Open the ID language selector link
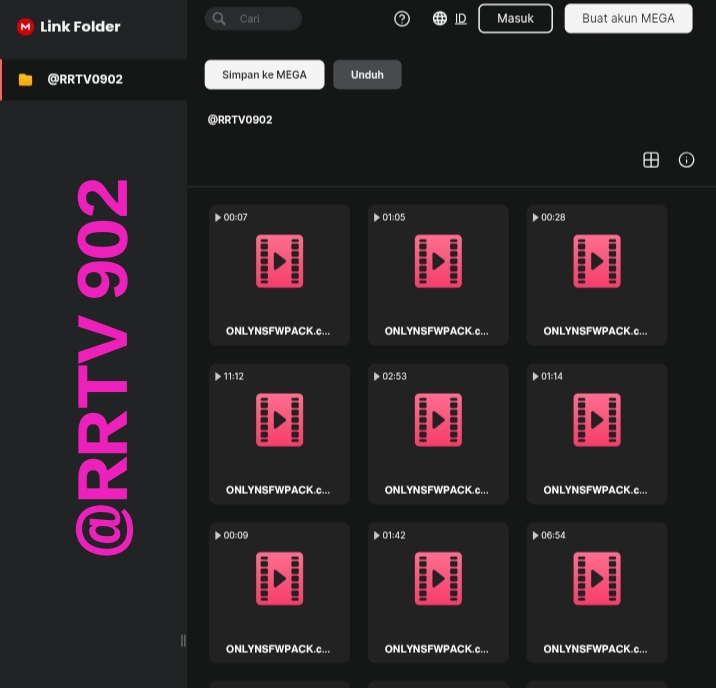This screenshot has height=688, width=716. click(x=461, y=19)
